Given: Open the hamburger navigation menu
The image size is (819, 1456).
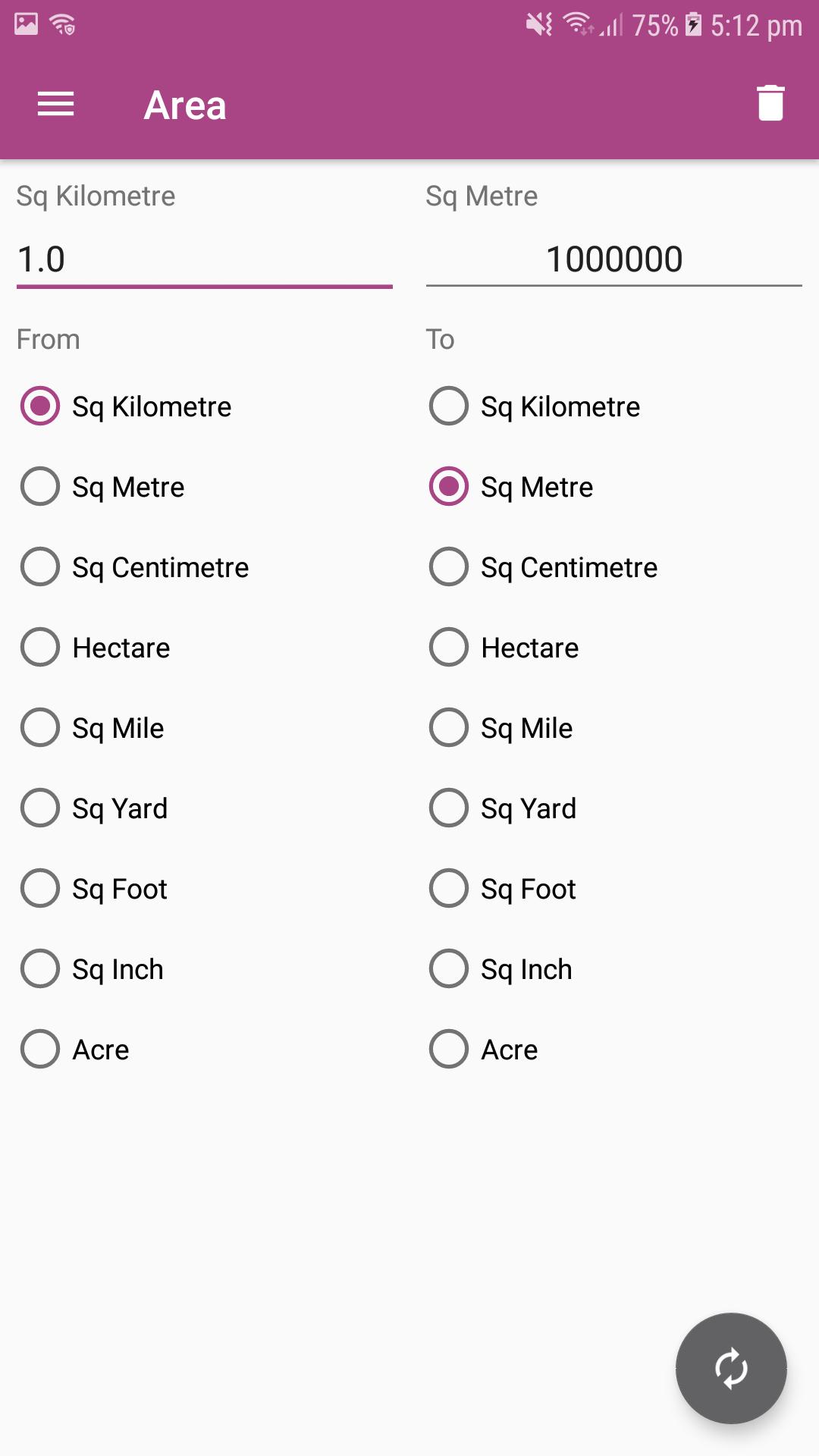Looking at the screenshot, I should pos(56,104).
